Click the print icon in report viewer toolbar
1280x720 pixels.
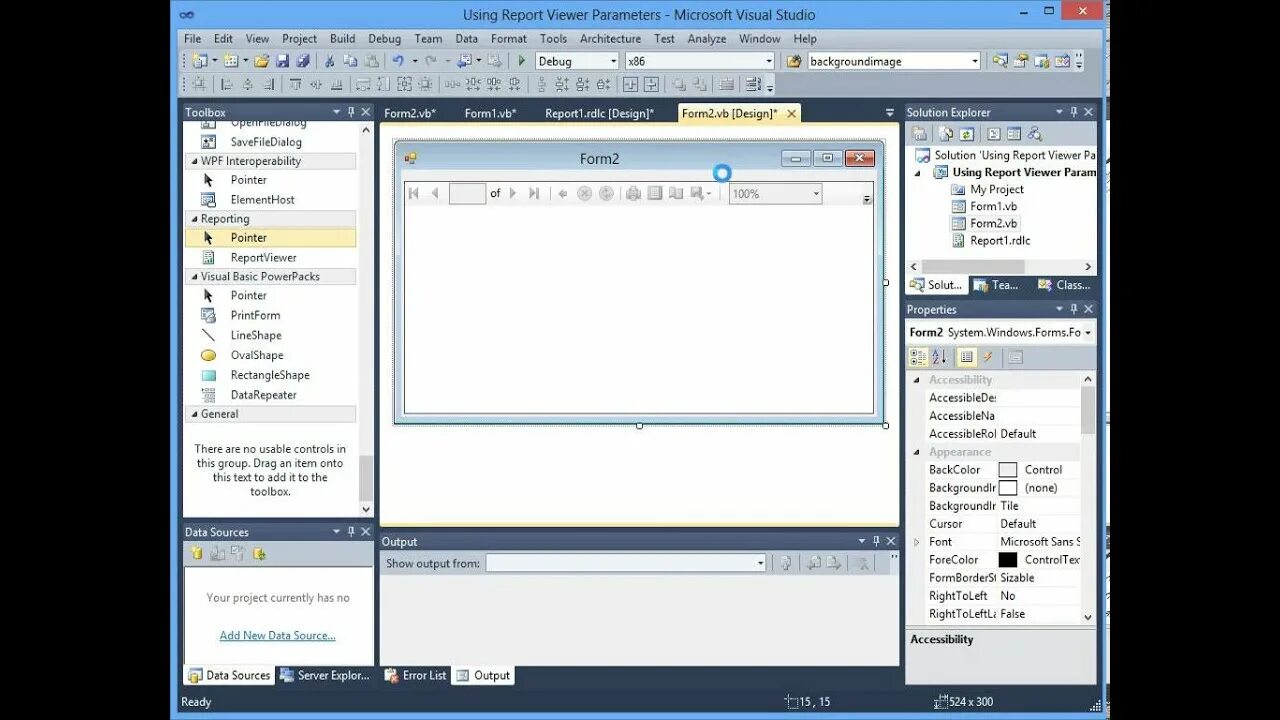pyautogui.click(x=633, y=194)
